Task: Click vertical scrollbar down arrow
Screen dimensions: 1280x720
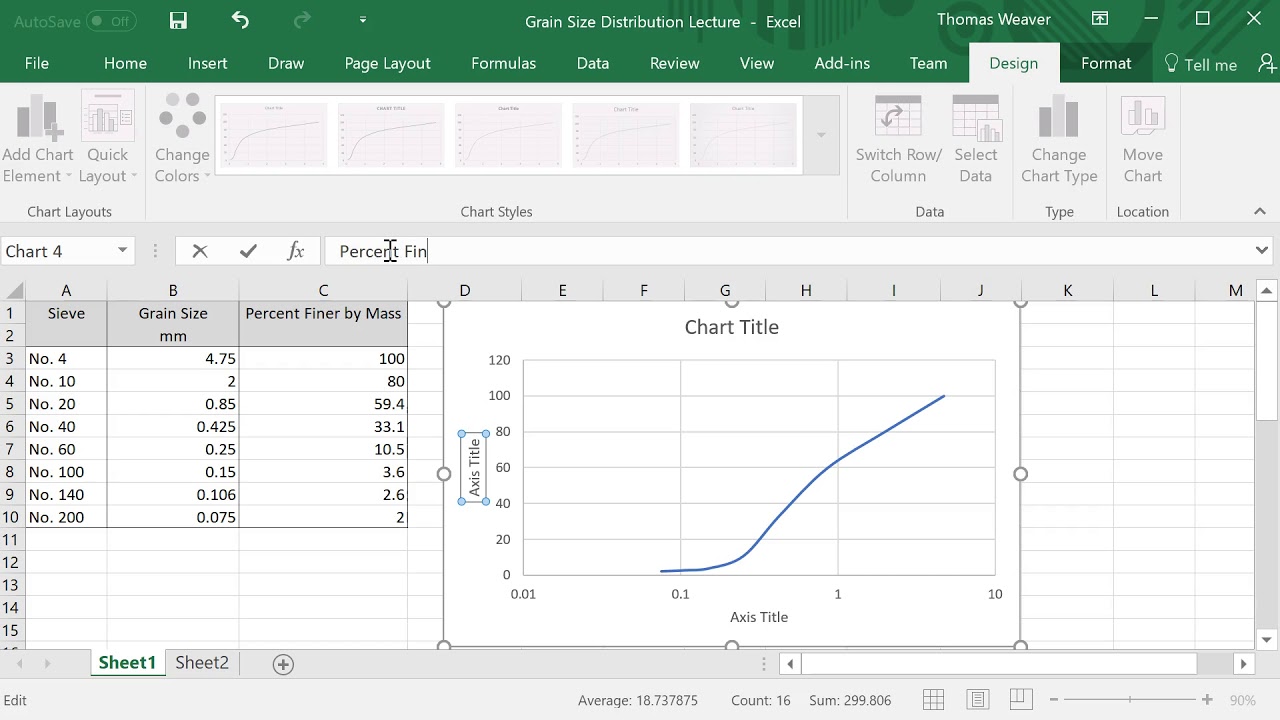Action: pos(1267,639)
